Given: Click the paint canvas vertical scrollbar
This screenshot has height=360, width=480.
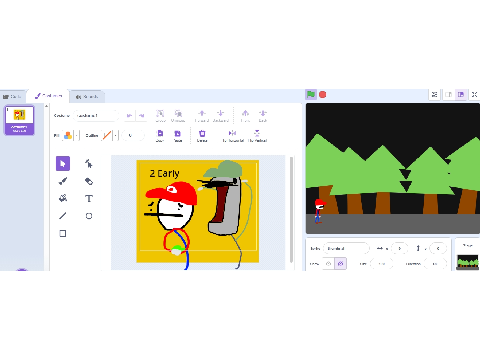Looking at the screenshot, I should point(292,209).
